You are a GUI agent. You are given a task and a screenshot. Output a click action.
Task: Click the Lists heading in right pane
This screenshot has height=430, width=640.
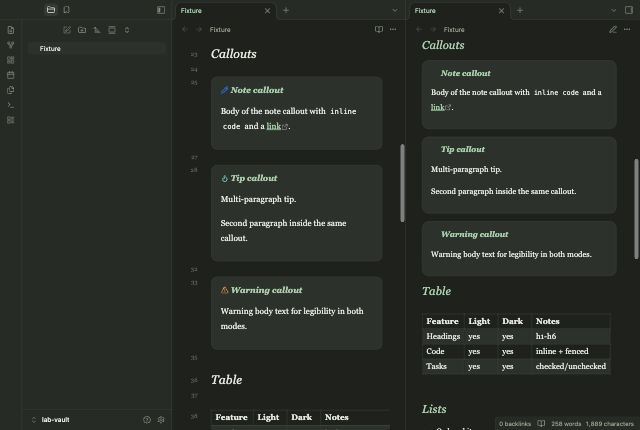pos(434,409)
